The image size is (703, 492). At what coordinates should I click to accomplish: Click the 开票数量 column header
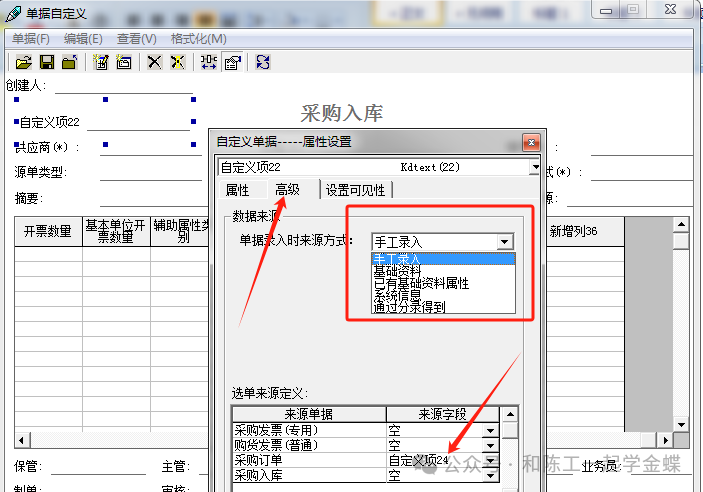pos(48,231)
